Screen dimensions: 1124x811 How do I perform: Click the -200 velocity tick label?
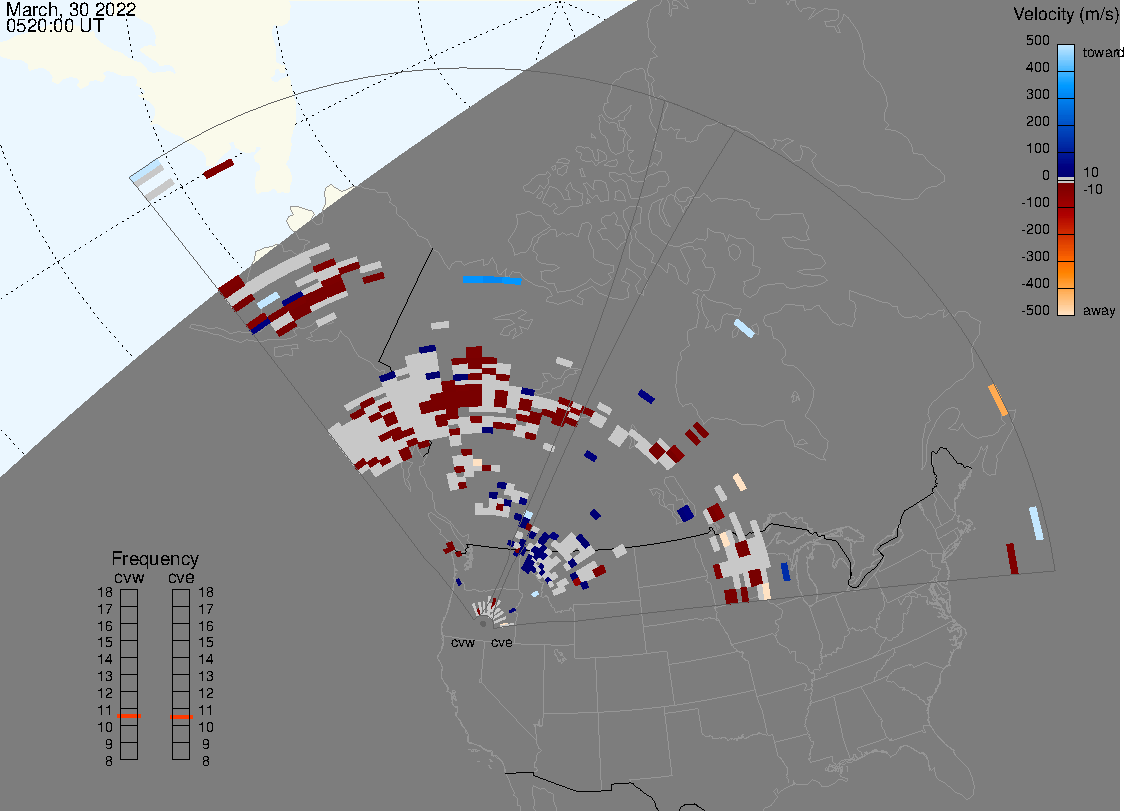(x=1035, y=229)
